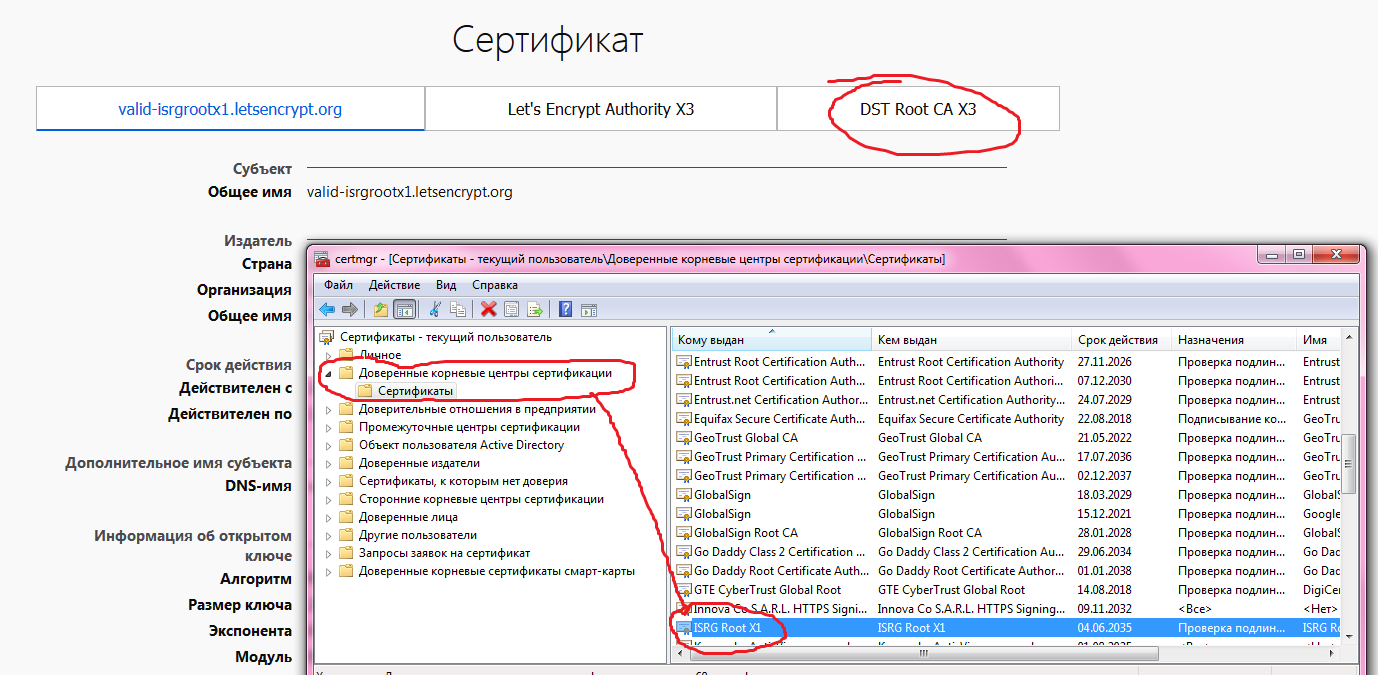Expand the Доверенные издатели node
This screenshot has height=675, width=1378.
point(328,463)
